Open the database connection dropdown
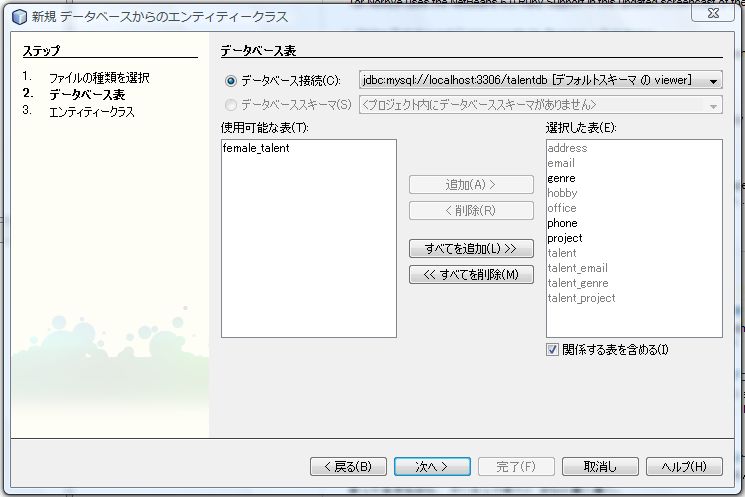Viewport: 745px width, 497px height. click(713, 80)
